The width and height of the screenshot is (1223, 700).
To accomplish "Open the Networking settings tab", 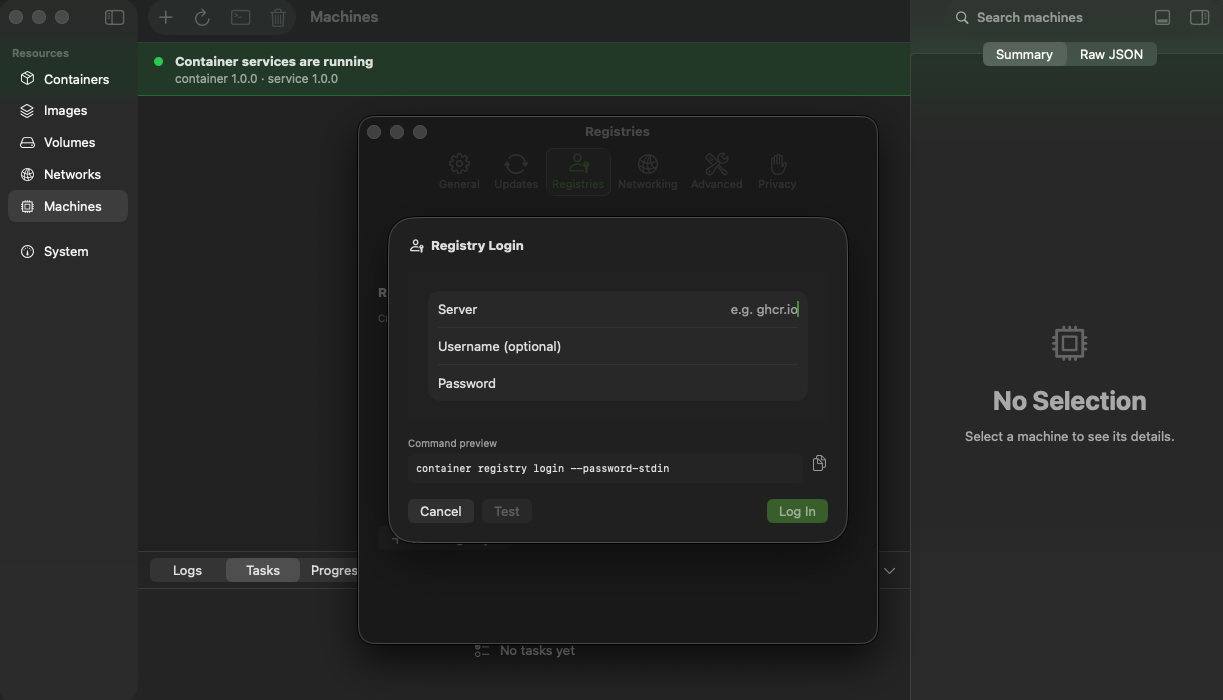I will click(647, 171).
